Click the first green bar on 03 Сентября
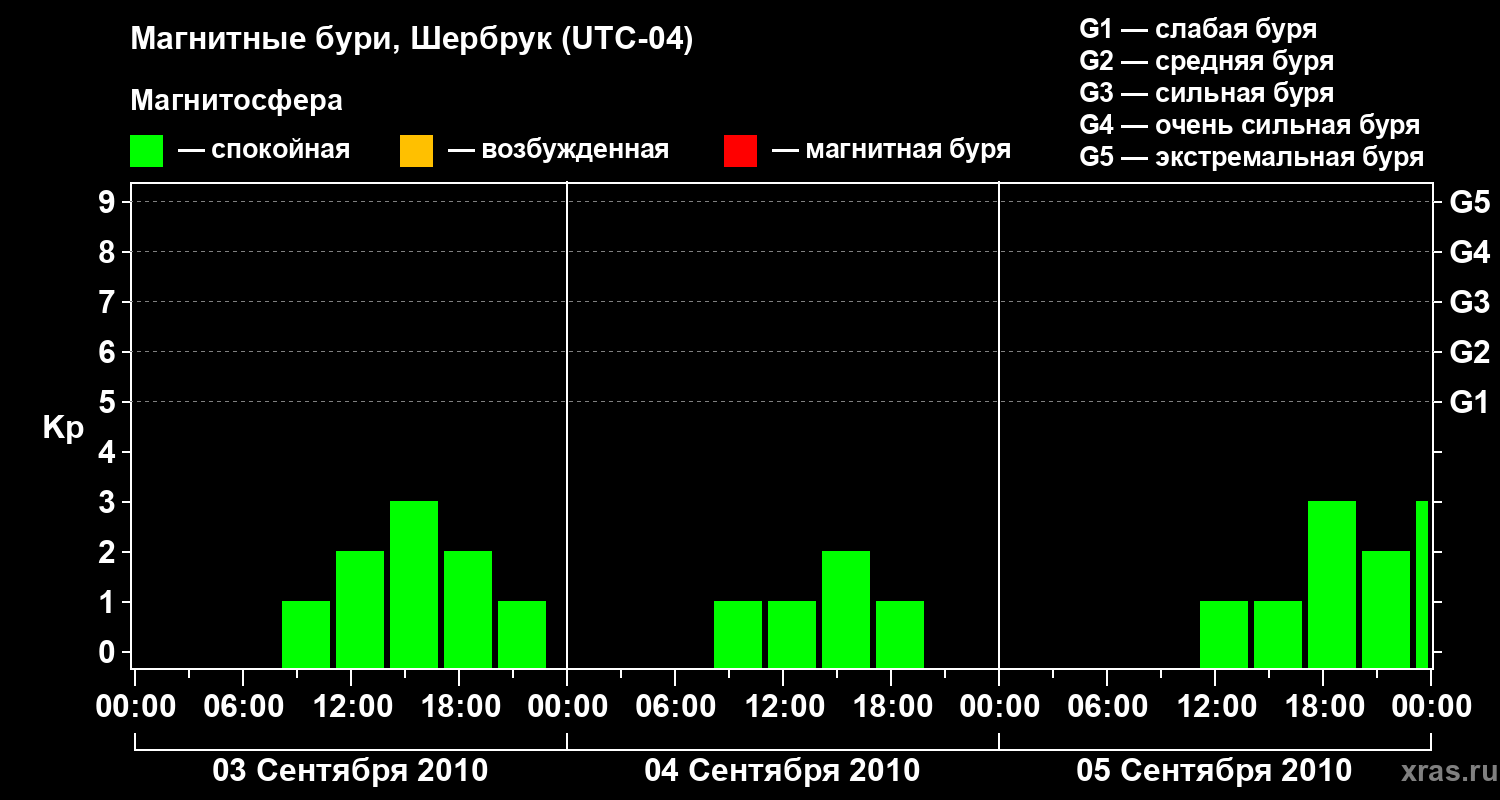Screen dimensions: 1500x800 pos(306,634)
